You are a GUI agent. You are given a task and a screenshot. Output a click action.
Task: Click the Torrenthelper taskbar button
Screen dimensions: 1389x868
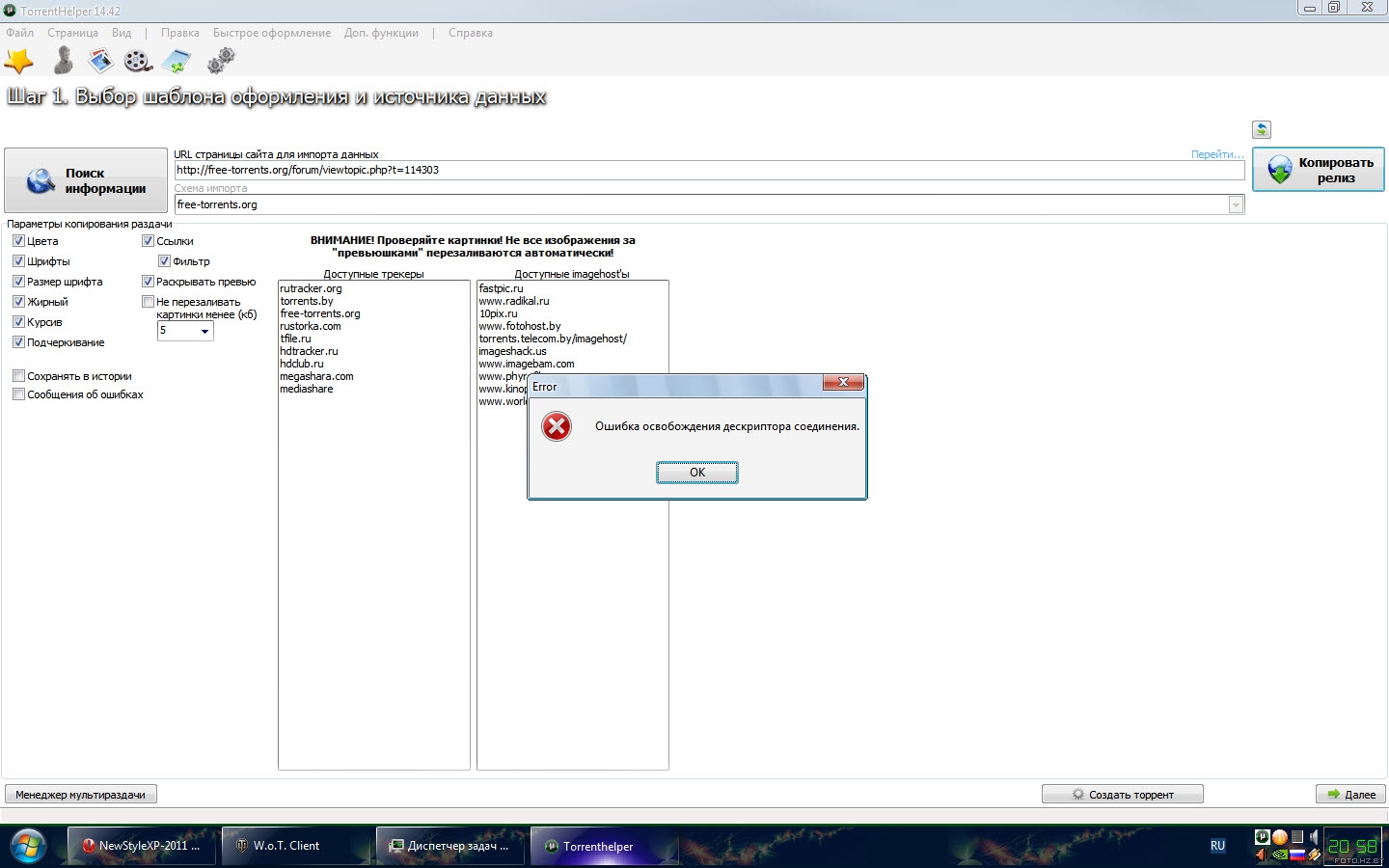tap(605, 846)
